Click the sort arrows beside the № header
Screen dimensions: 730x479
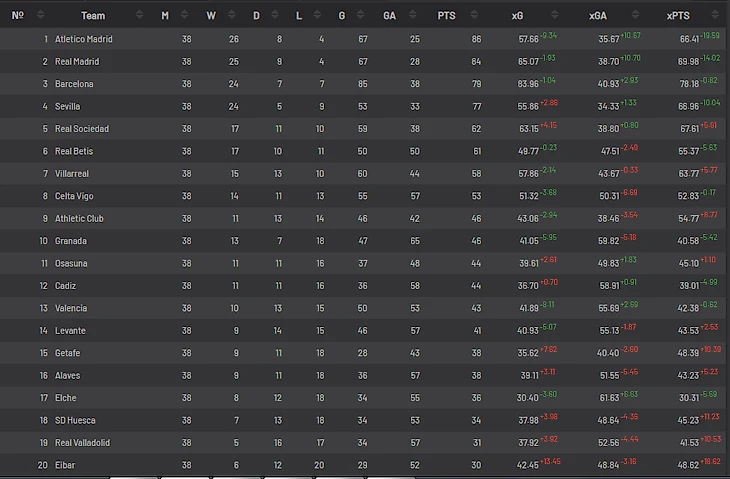(40, 15)
